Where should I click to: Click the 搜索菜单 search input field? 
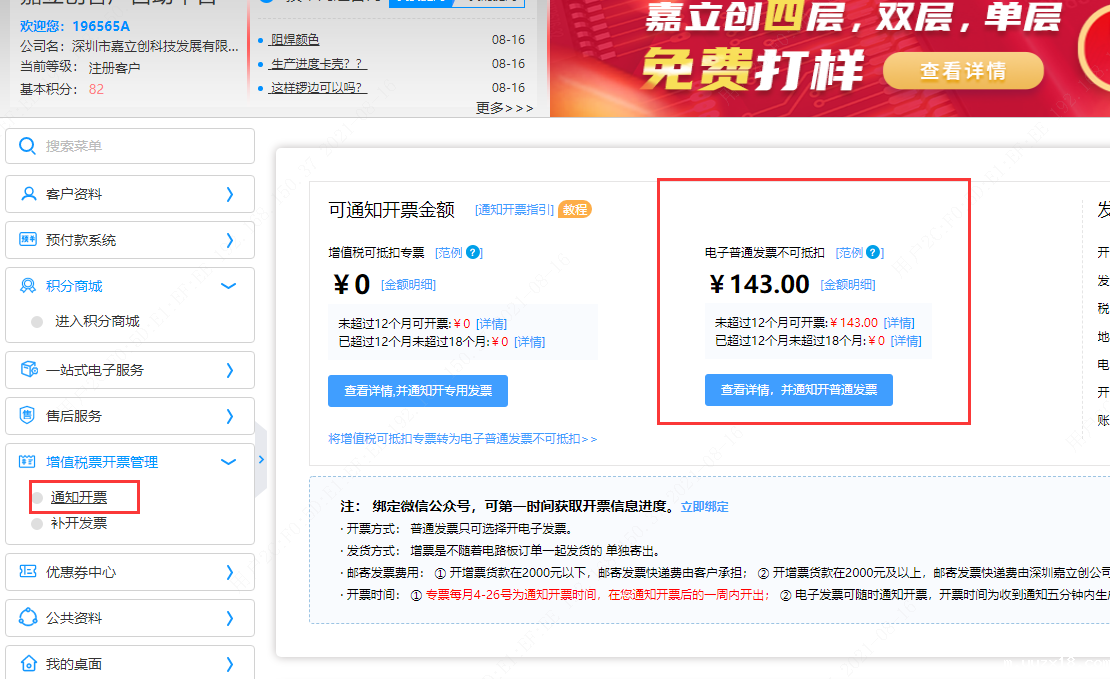(x=140, y=146)
